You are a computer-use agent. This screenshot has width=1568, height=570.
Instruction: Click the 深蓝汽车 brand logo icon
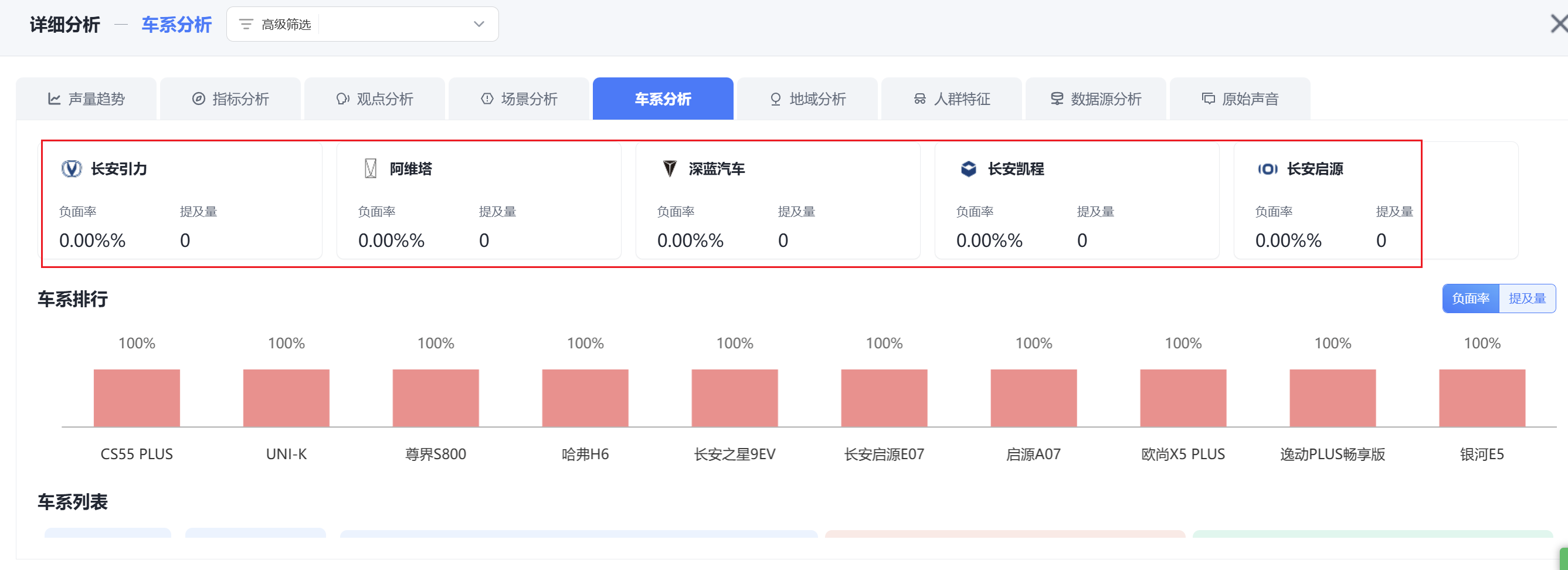click(670, 169)
